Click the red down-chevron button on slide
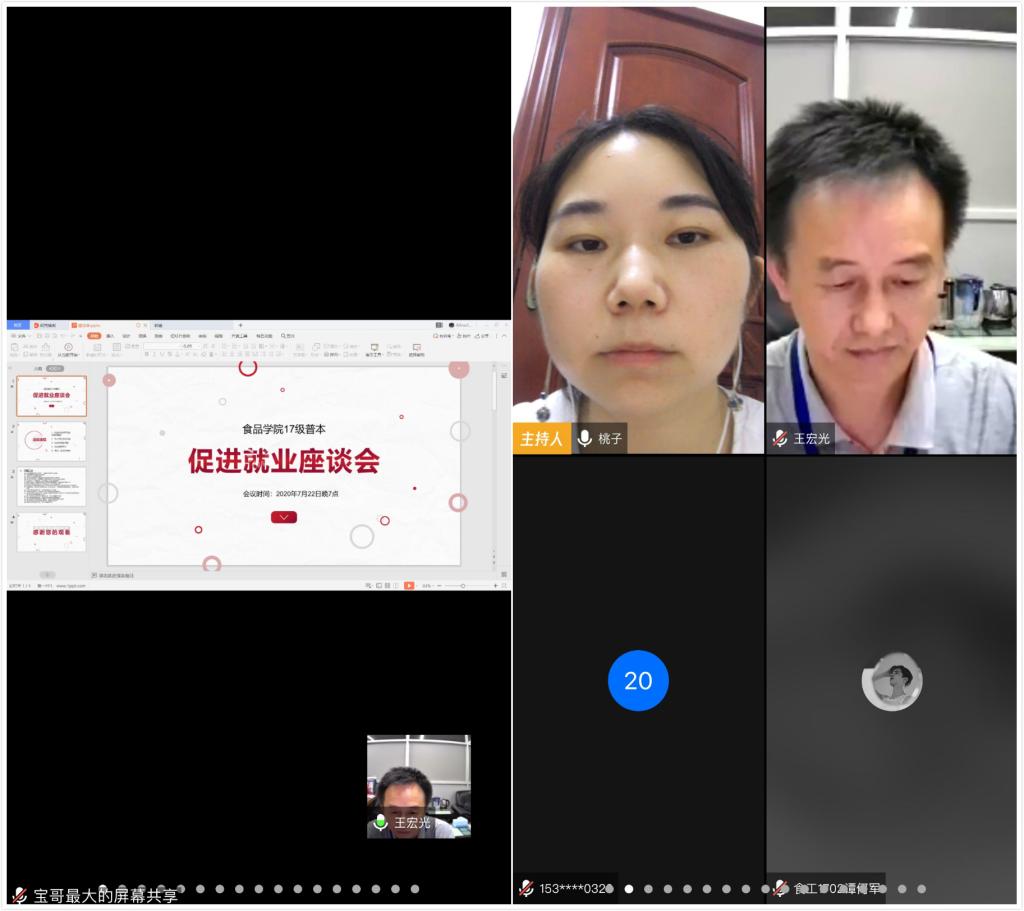 click(284, 517)
